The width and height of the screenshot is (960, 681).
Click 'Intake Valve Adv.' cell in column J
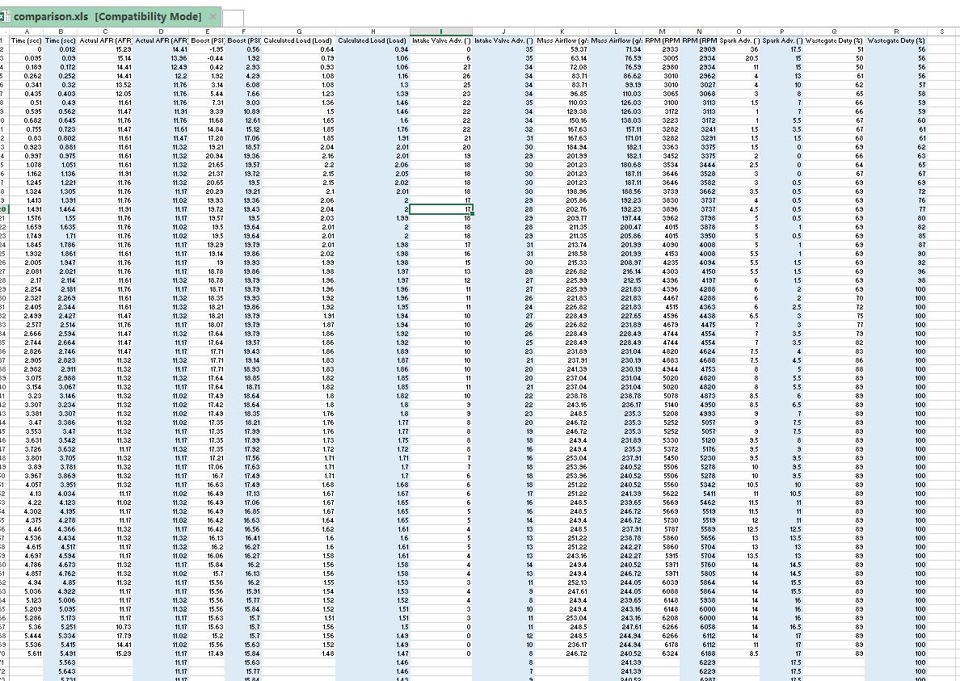click(504, 40)
